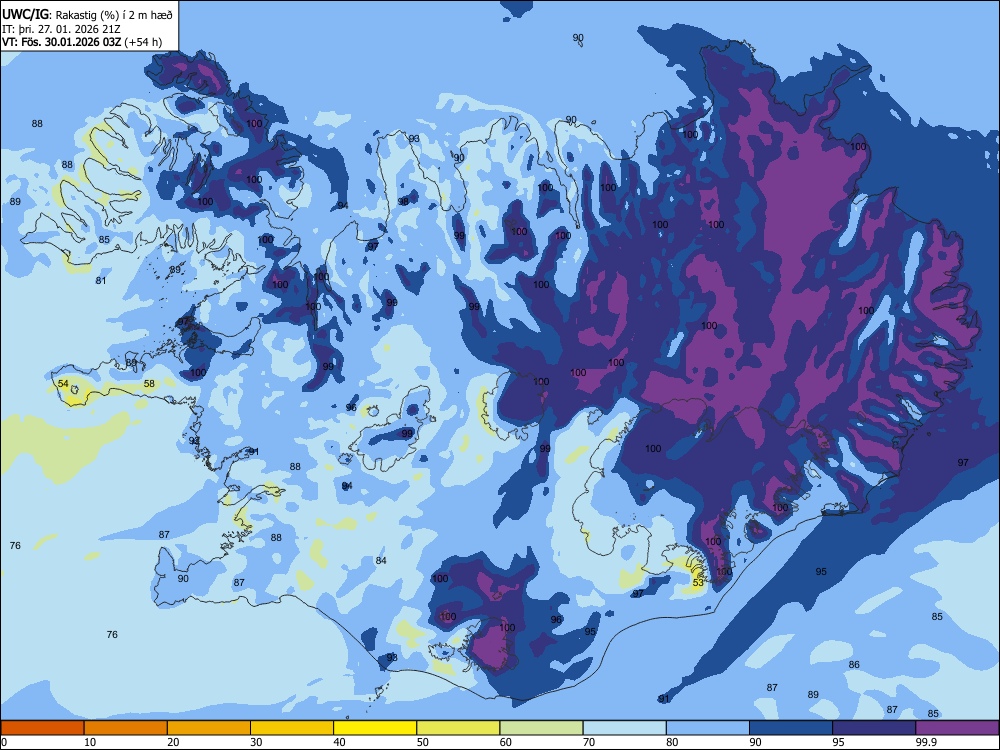Click the indigo 95–99.9 legend swatch
This screenshot has width=1000, height=750.
[x=874, y=728]
